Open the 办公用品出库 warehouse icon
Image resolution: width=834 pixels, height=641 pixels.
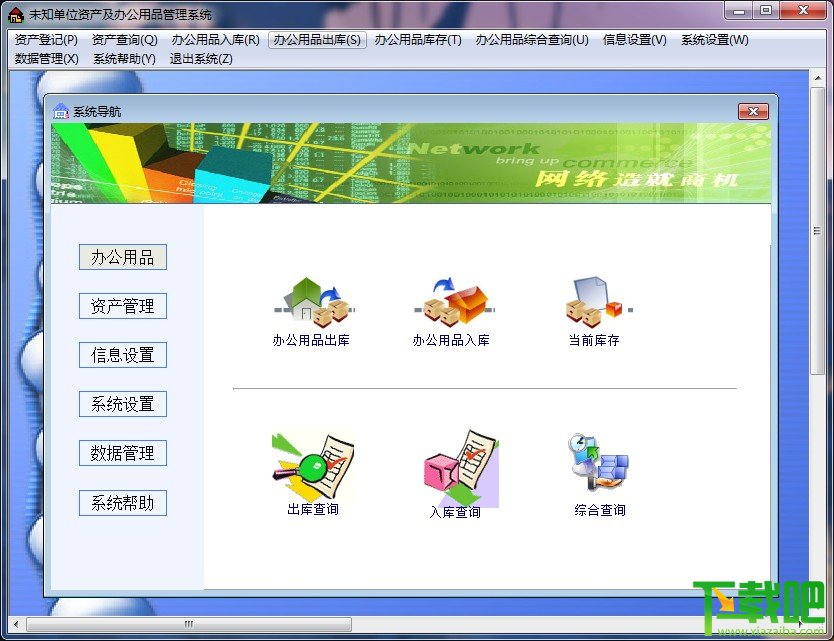click(314, 302)
